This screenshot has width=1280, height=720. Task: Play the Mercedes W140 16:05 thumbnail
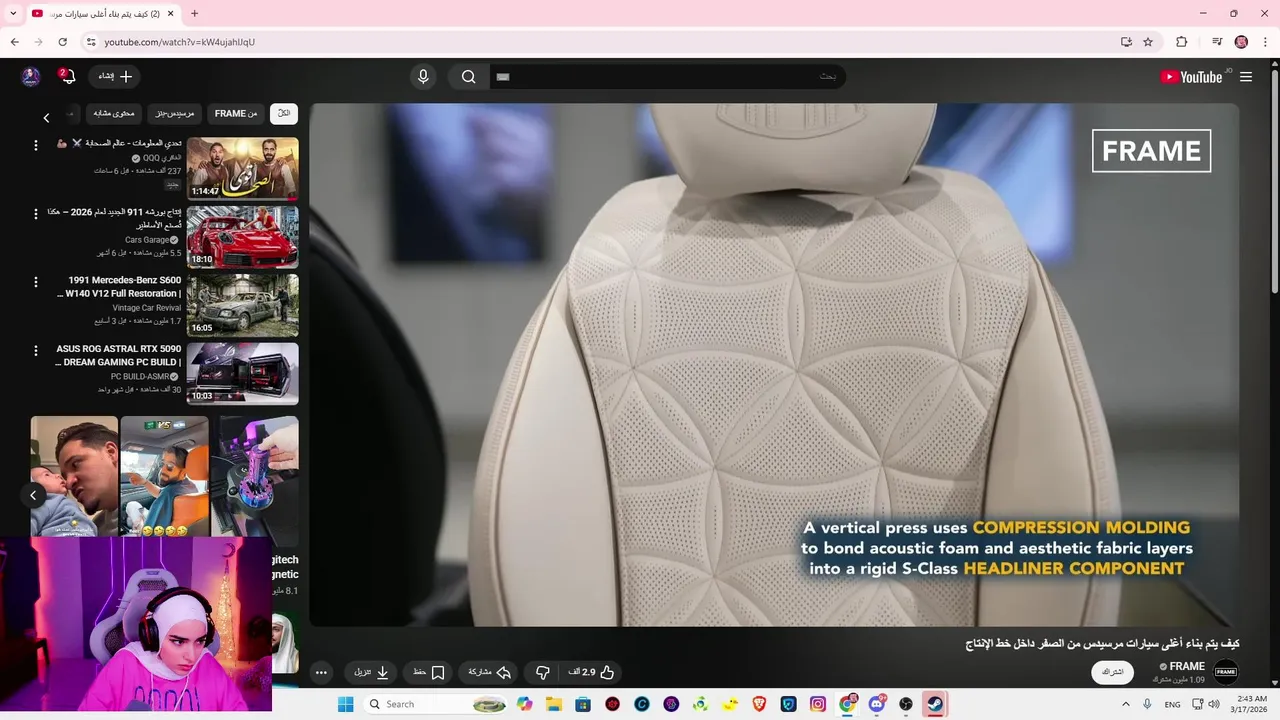(242, 305)
